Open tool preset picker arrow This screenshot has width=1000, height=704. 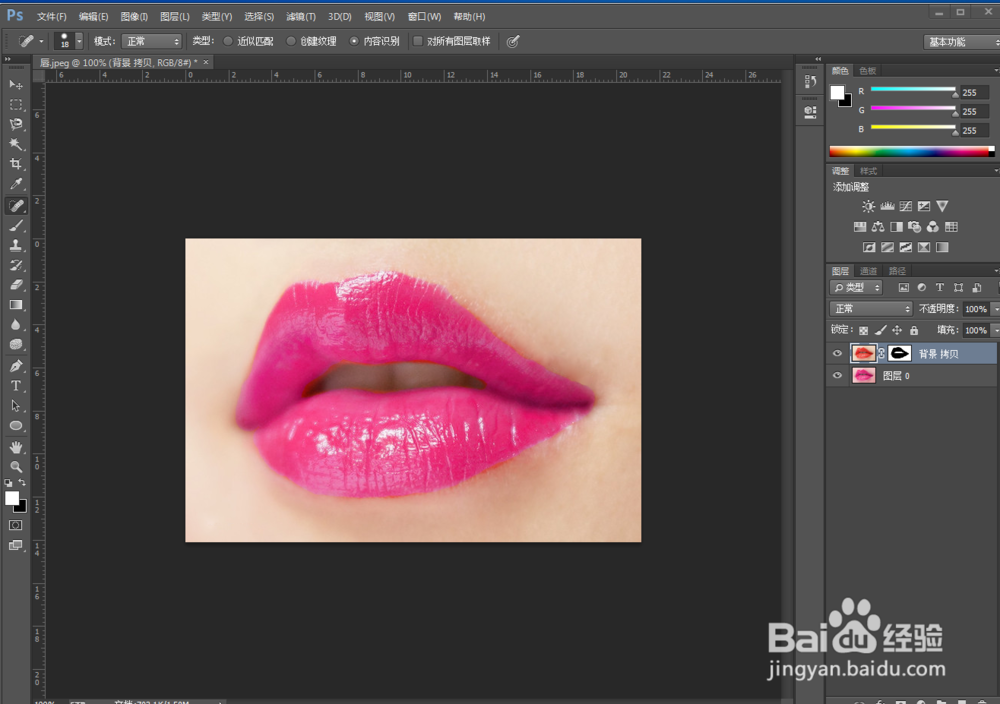[x=41, y=41]
